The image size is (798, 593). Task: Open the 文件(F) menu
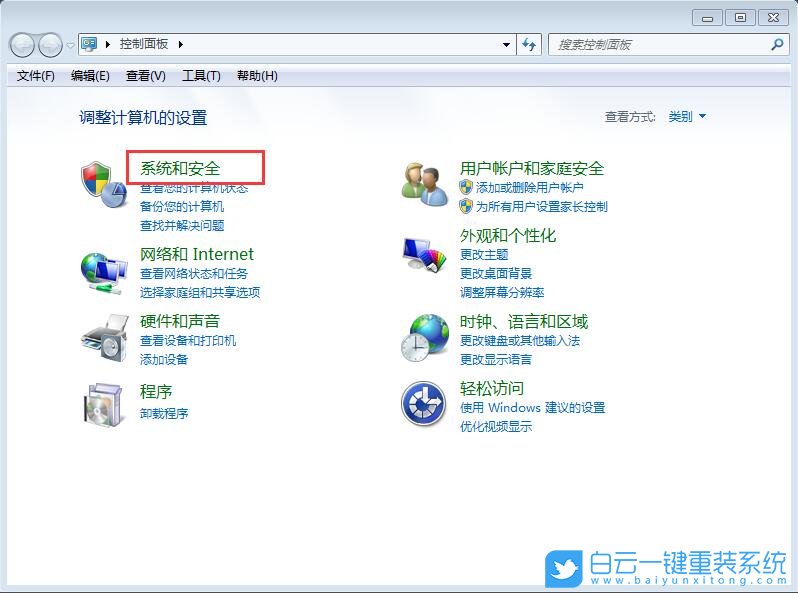36,76
